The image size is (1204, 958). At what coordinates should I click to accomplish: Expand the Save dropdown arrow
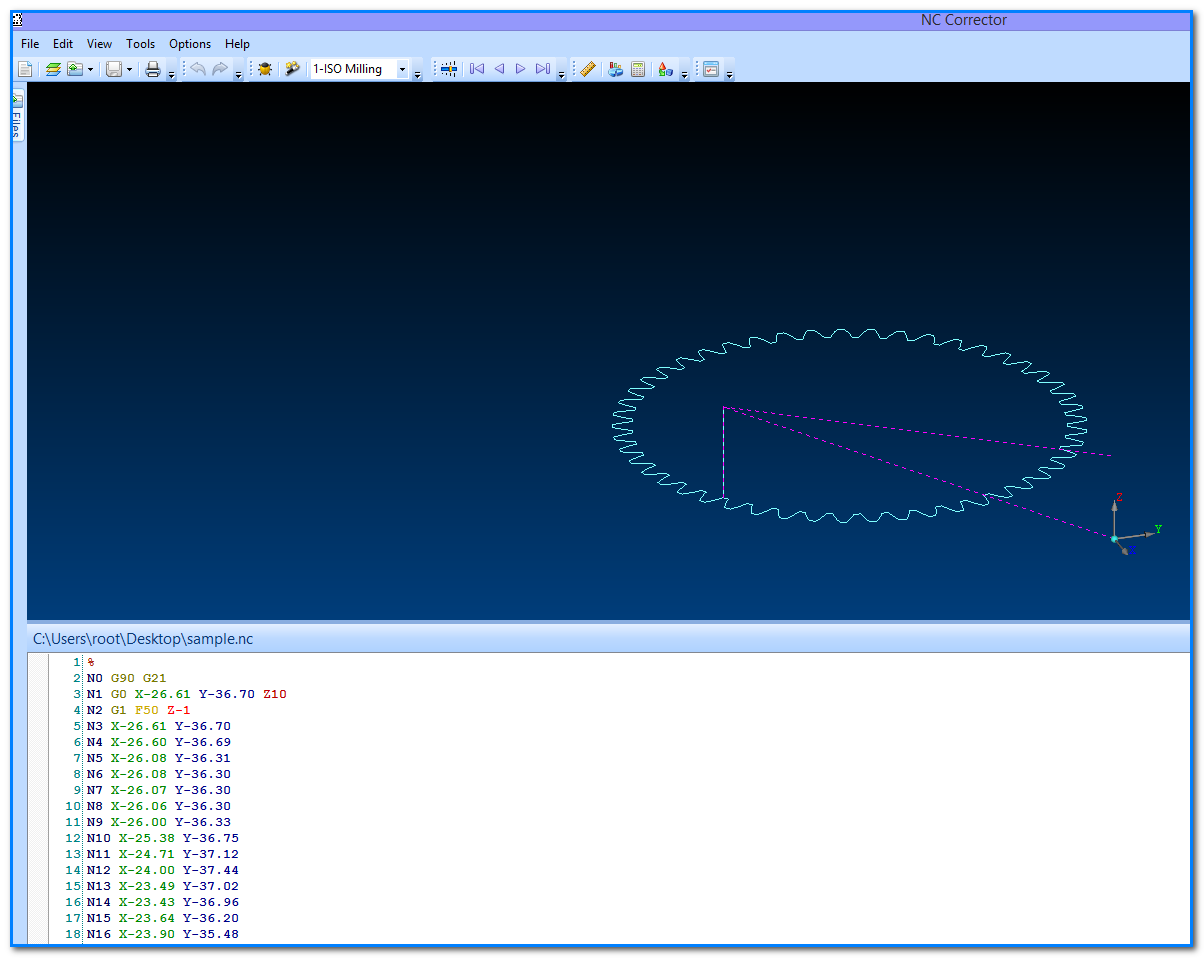point(129,69)
